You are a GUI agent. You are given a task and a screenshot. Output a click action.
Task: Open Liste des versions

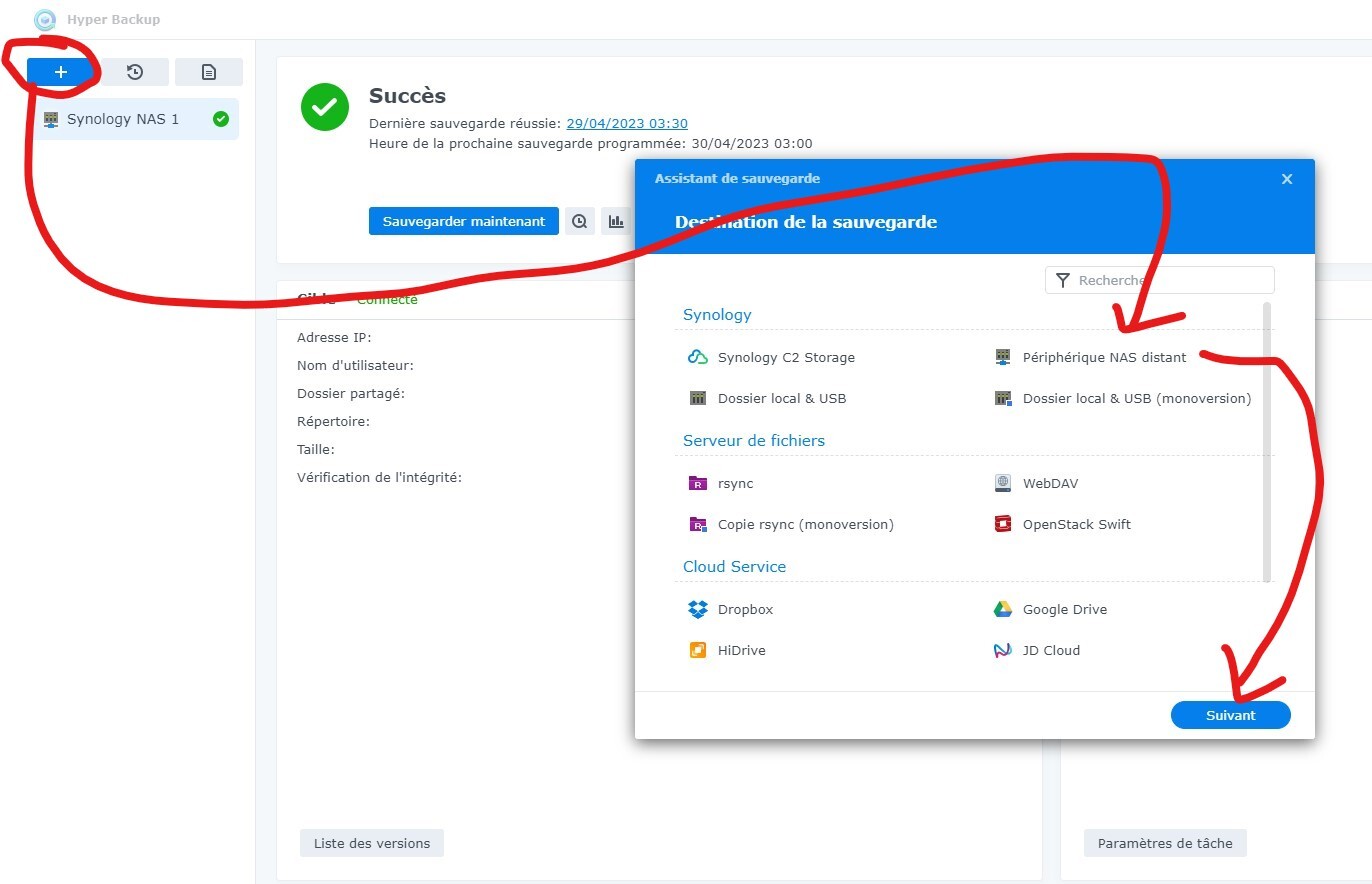[372, 843]
